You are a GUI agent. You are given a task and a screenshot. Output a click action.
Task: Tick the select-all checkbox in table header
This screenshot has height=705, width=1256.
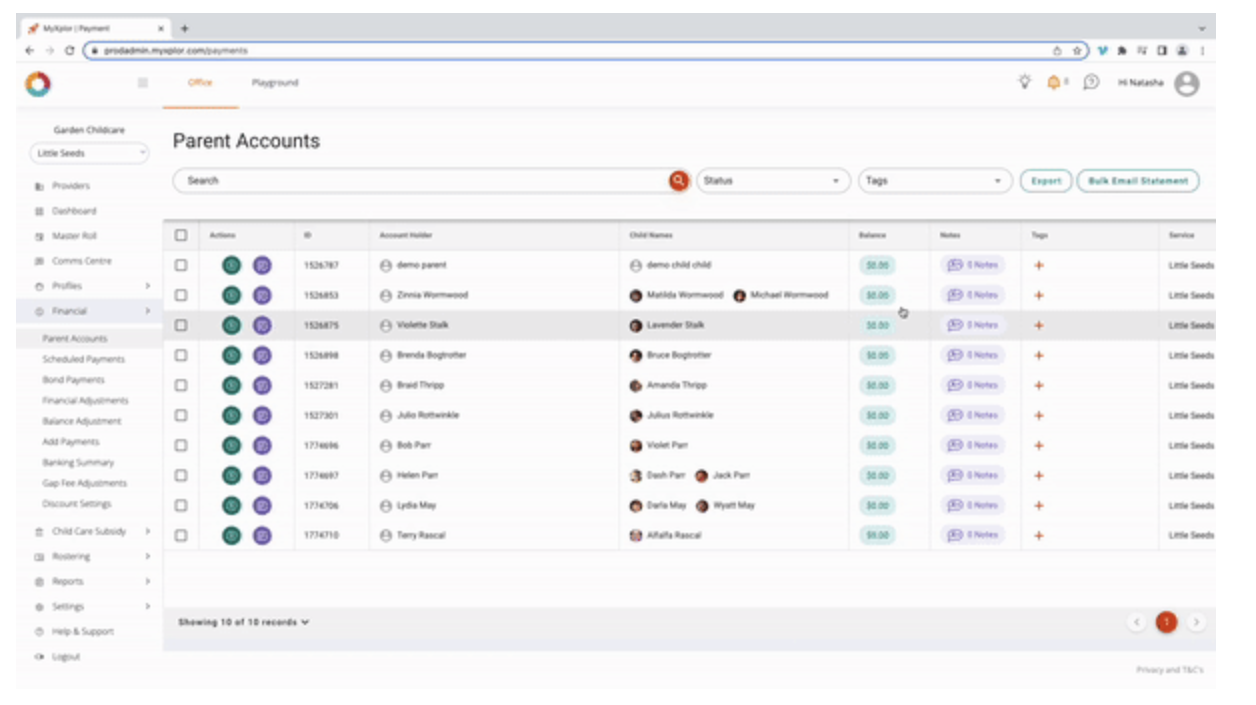coord(181,235)
